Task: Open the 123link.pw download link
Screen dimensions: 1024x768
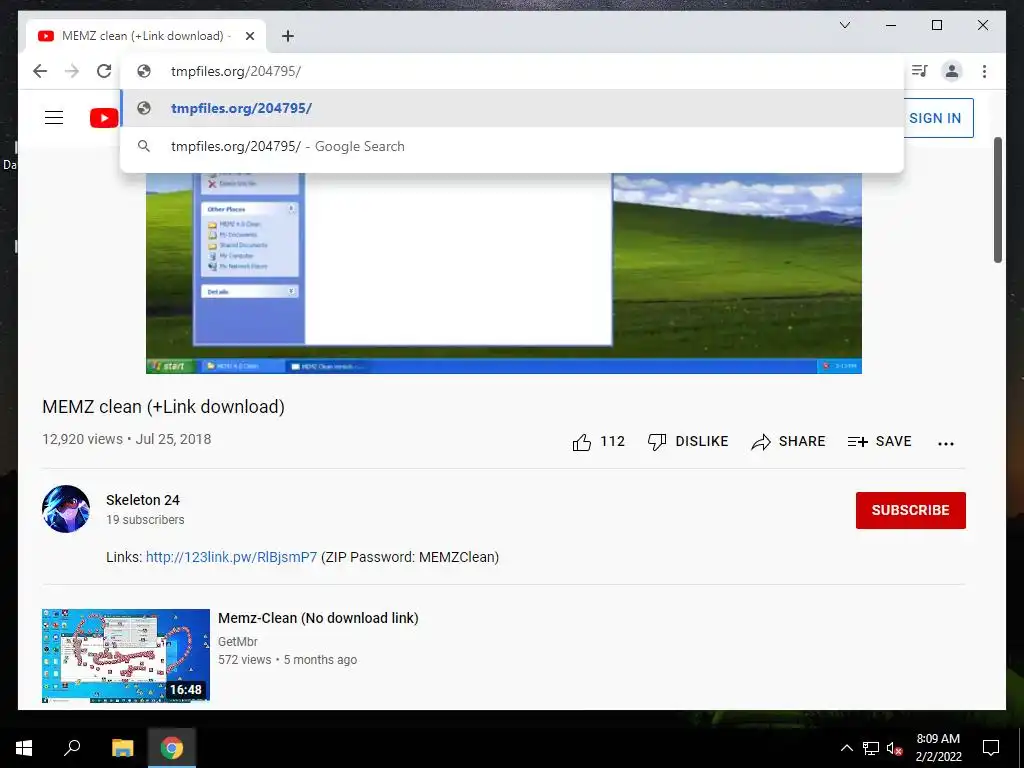Action: tap(231, 557)
